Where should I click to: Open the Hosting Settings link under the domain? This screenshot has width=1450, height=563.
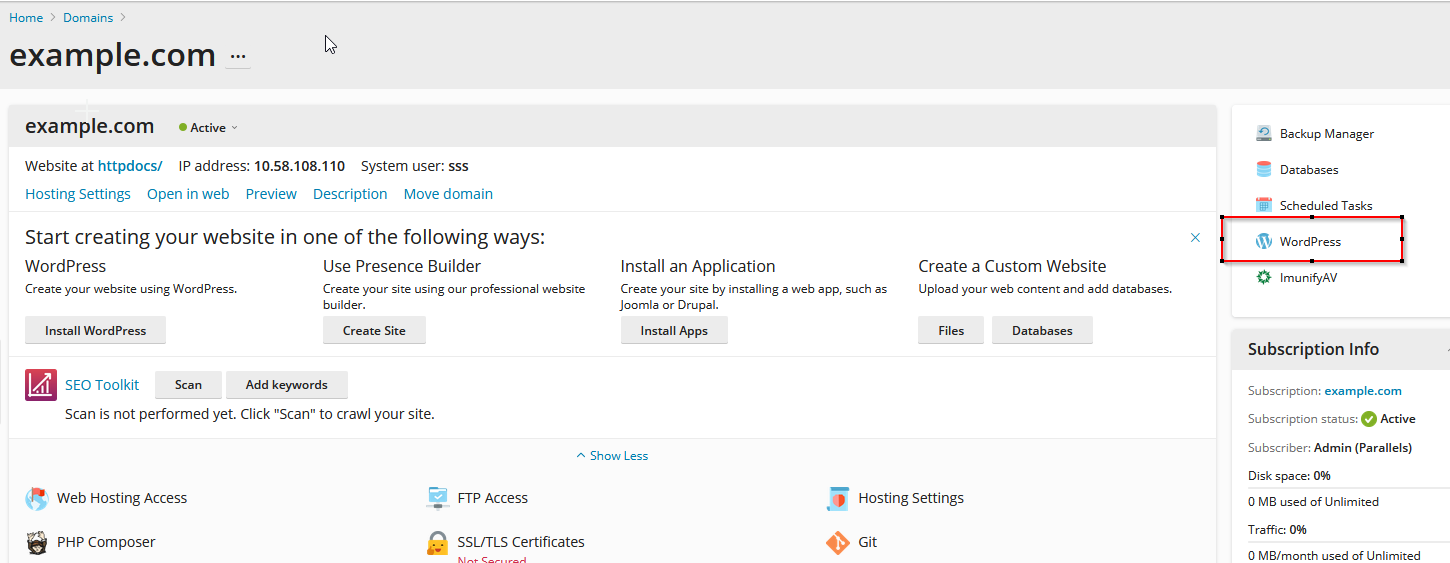click(78, 194)
